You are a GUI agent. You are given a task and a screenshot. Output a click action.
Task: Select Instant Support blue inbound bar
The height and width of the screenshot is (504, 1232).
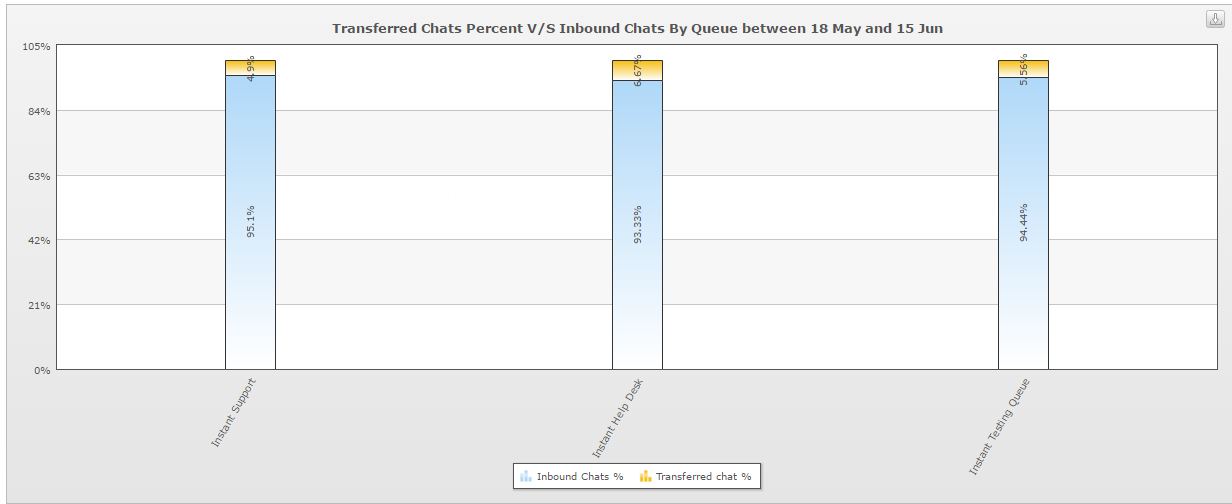click(250, 222)
